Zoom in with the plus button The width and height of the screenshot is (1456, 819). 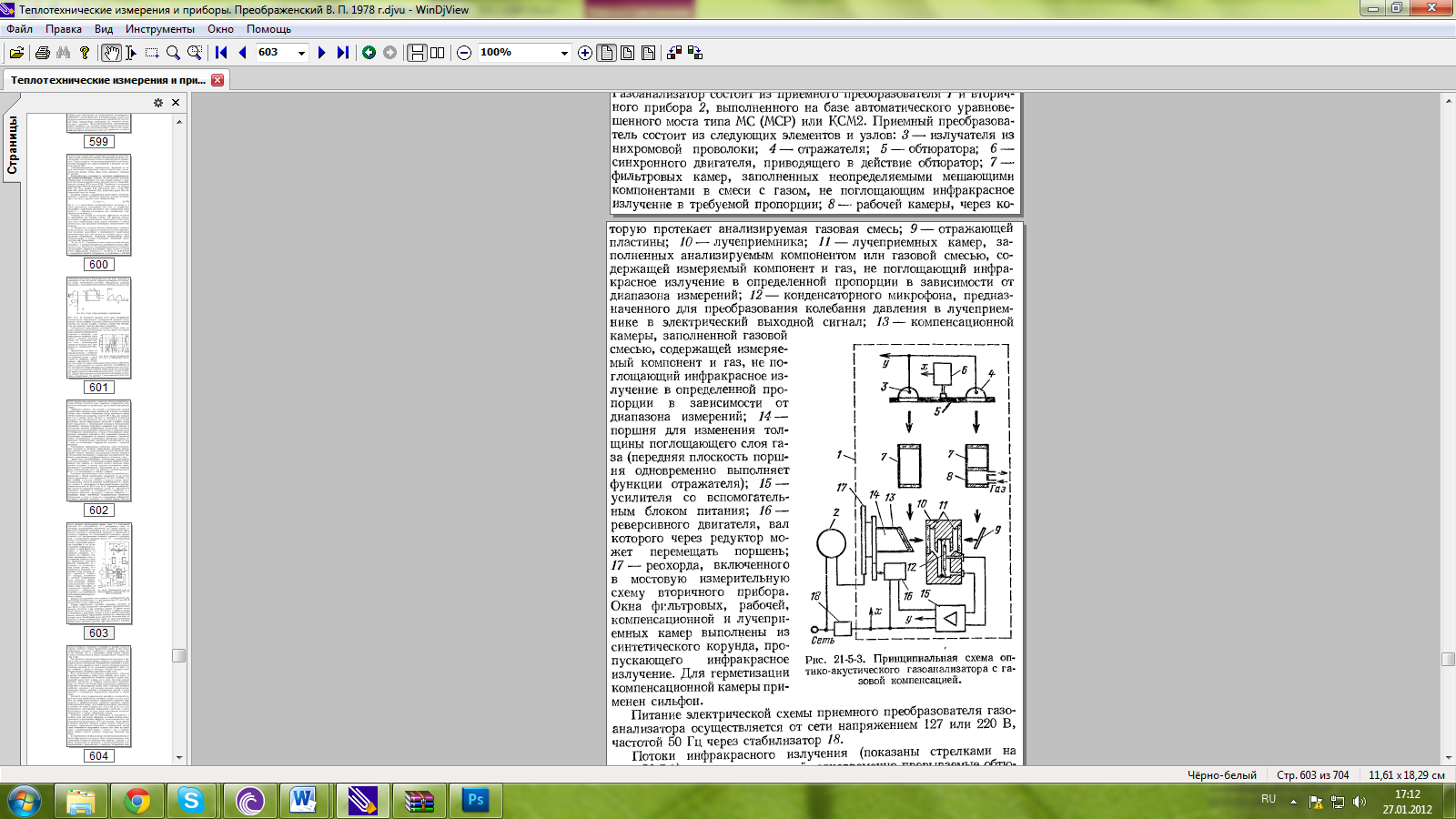coord(585,53)
